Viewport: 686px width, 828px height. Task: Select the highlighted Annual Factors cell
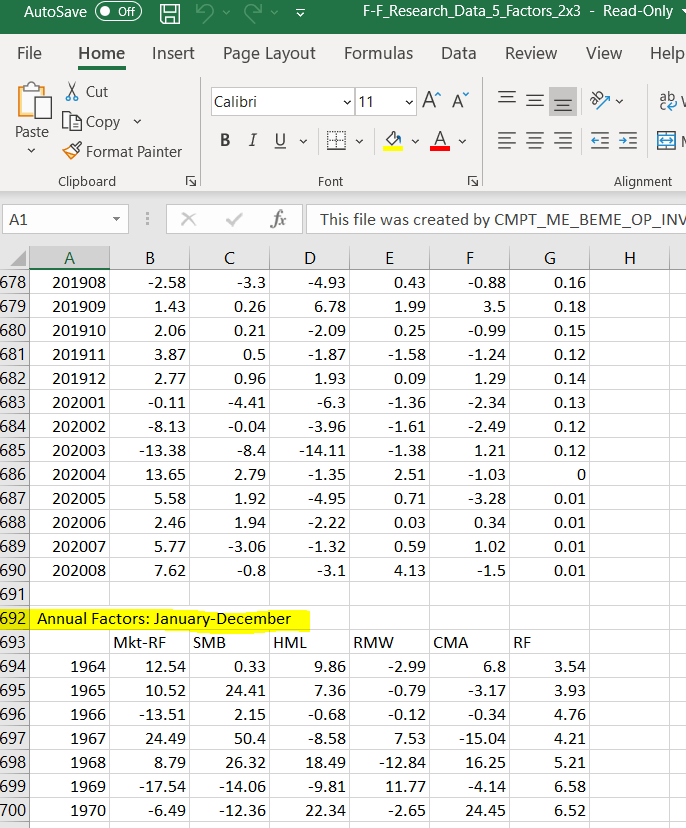tap(70, 618)
